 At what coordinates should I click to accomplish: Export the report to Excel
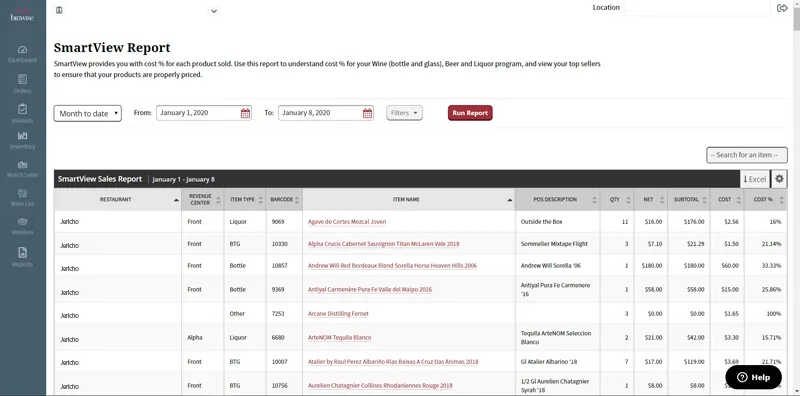pyautogui.click(x=755, y=179)
